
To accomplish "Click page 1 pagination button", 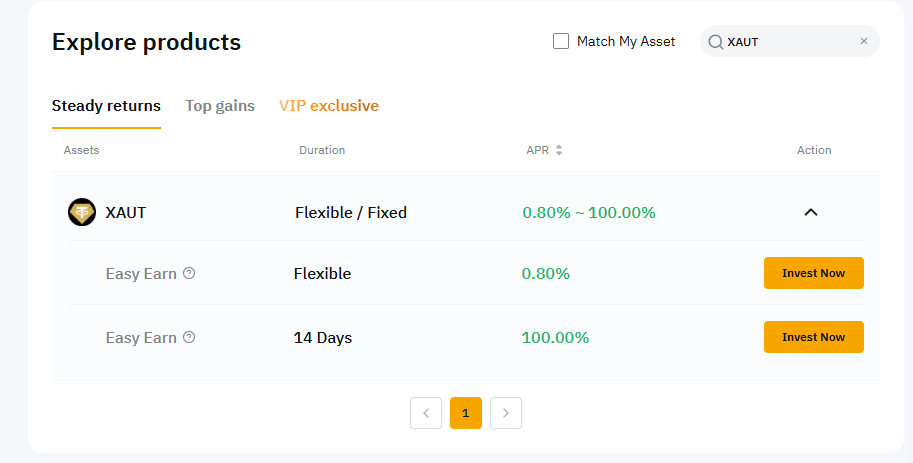I will [466, 412].
